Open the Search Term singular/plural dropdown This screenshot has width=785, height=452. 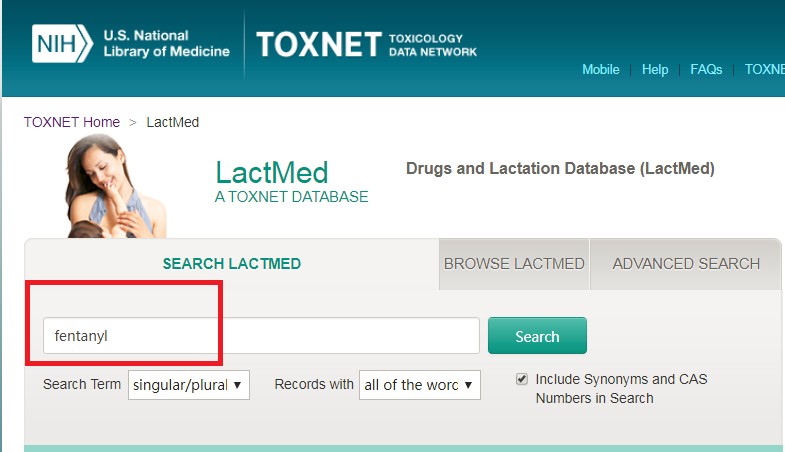pyautogui.click(x=188, y=385)
